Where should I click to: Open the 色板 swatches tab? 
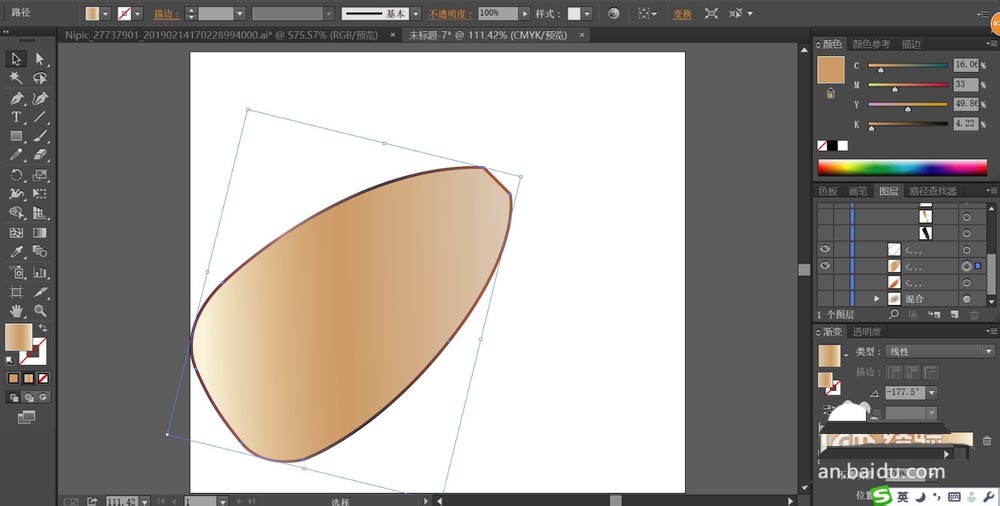tap(828, 191)
